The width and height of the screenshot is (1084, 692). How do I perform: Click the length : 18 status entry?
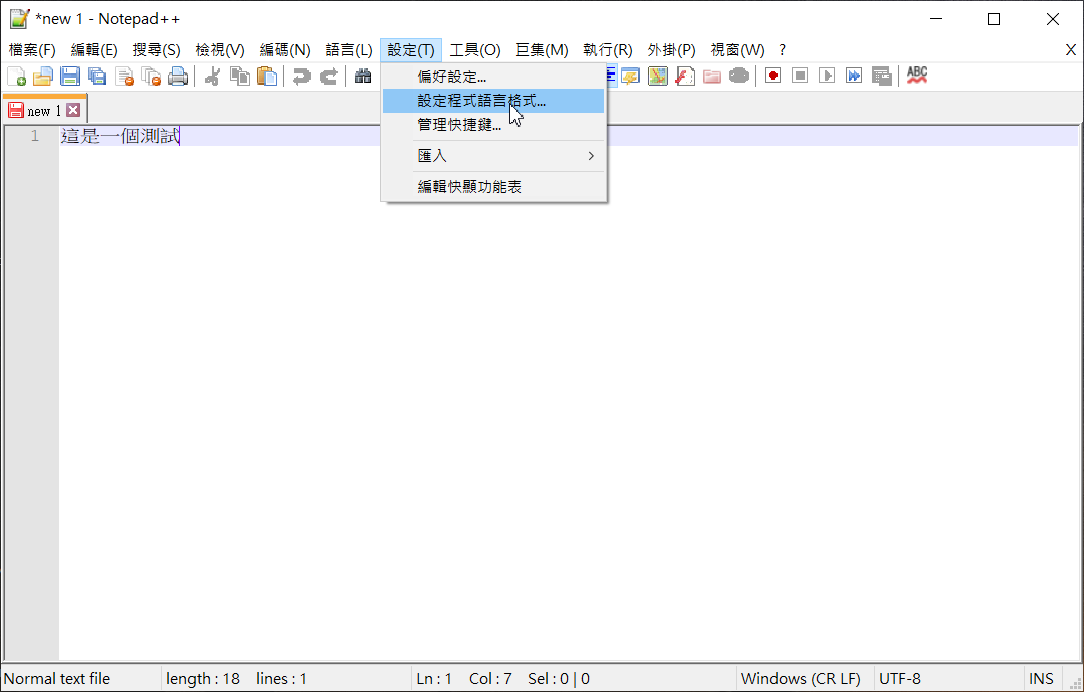point(203,679)
